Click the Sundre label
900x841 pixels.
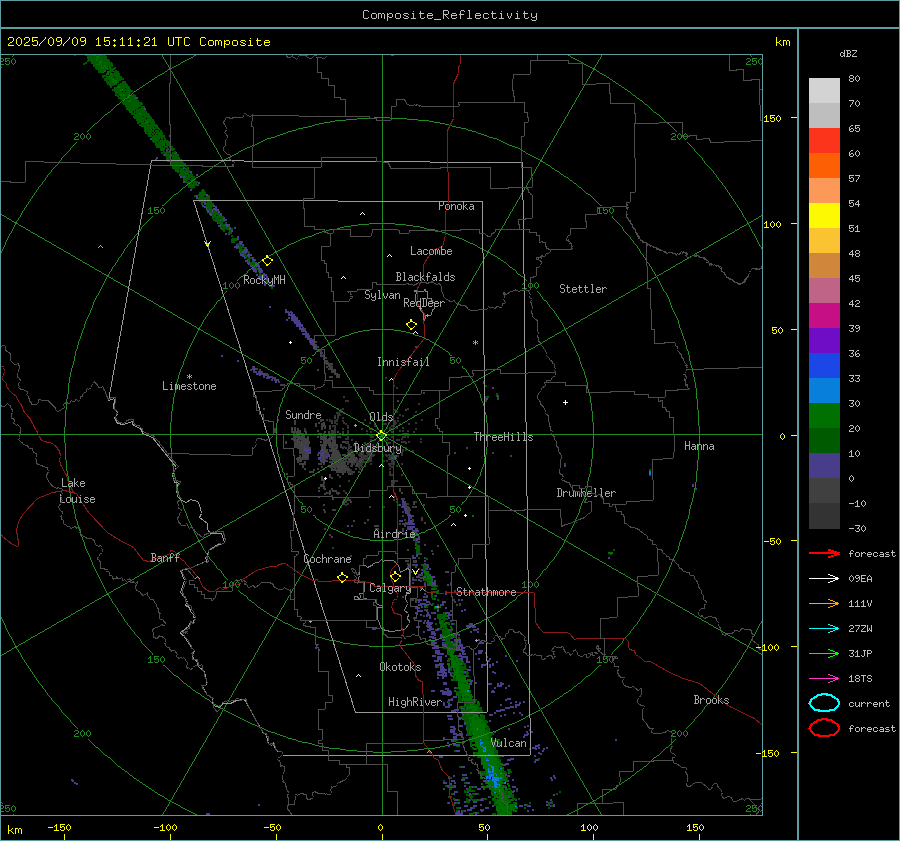(303, 414)
